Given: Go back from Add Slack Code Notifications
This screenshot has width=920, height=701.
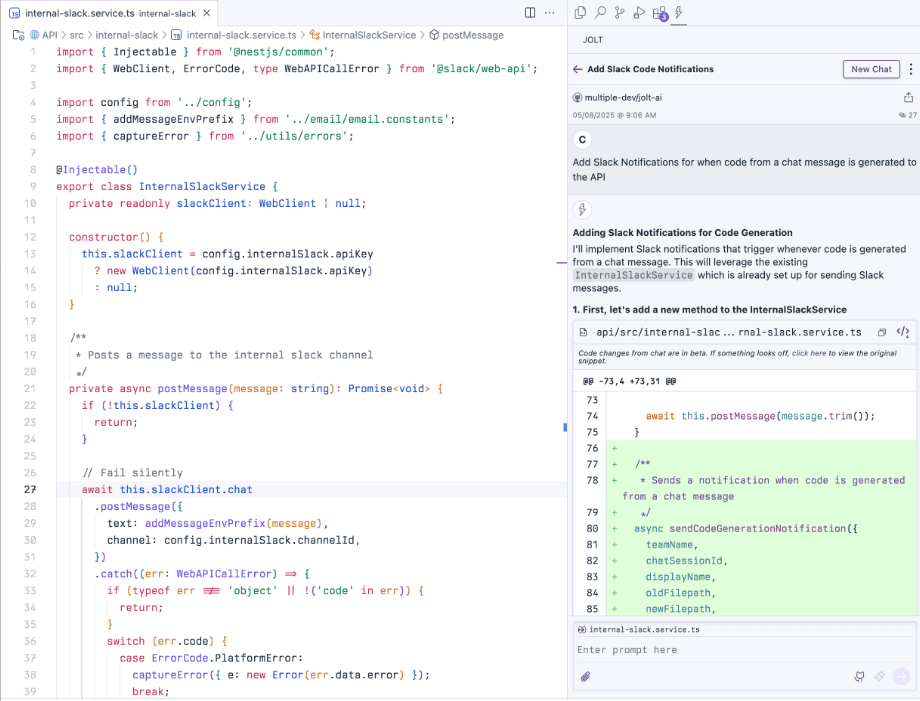Looking at the screenshot, I should pos(577,69).
